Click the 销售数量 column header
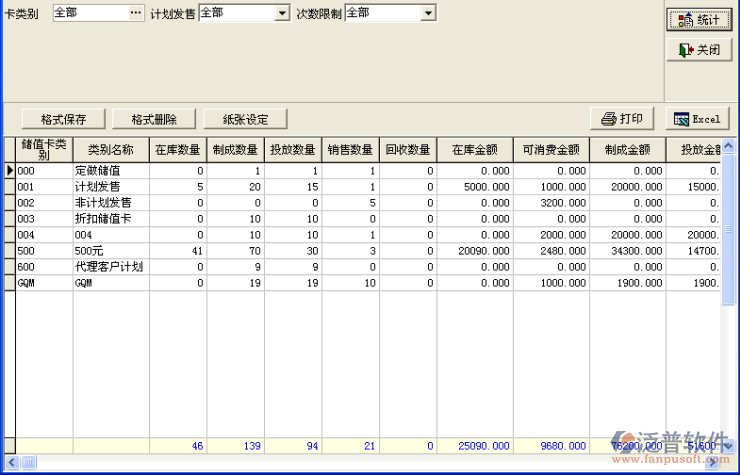This screenshot has width=740, height=475. [351, 150]
